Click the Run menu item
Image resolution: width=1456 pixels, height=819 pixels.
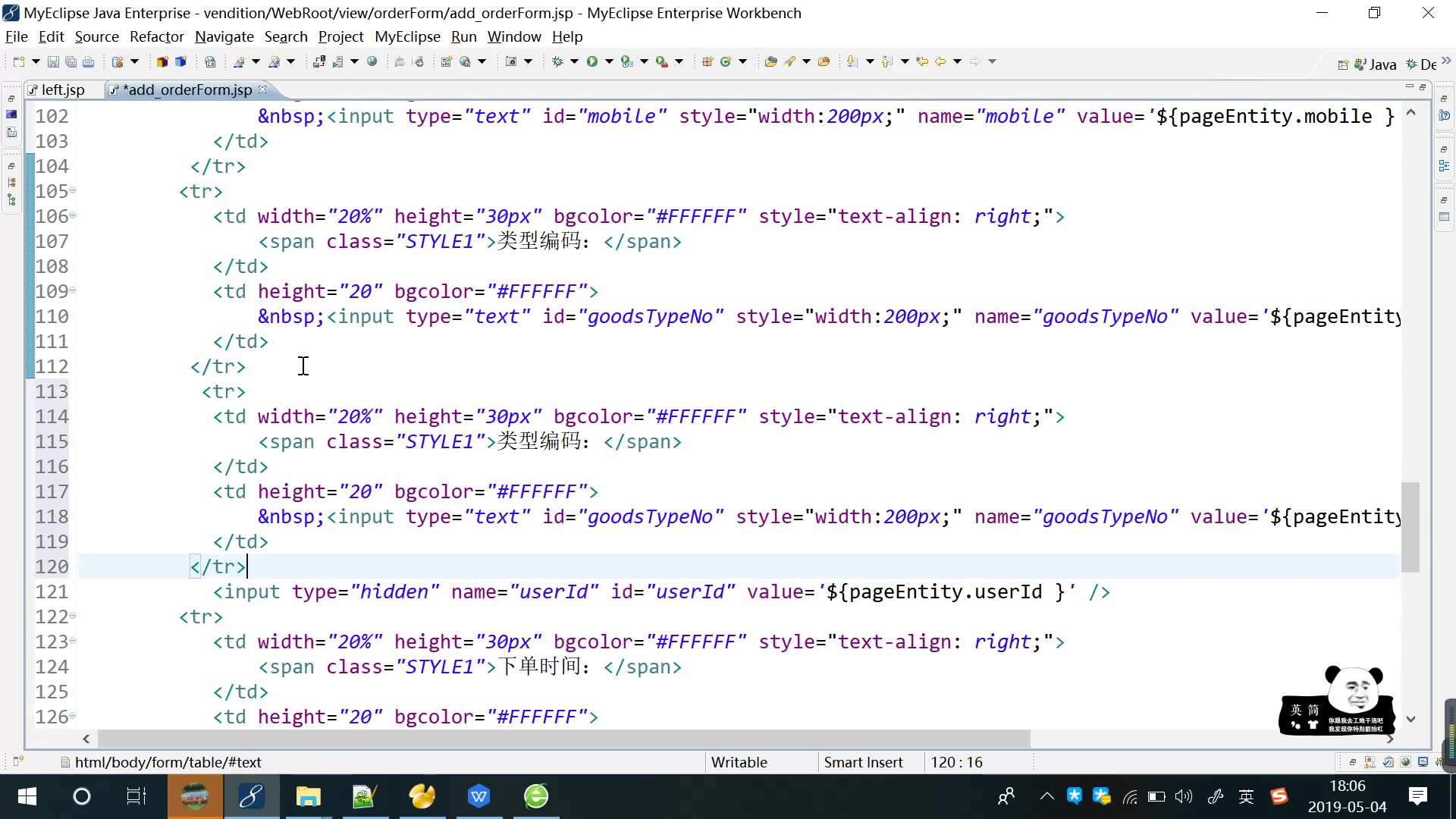coord(464,37)
